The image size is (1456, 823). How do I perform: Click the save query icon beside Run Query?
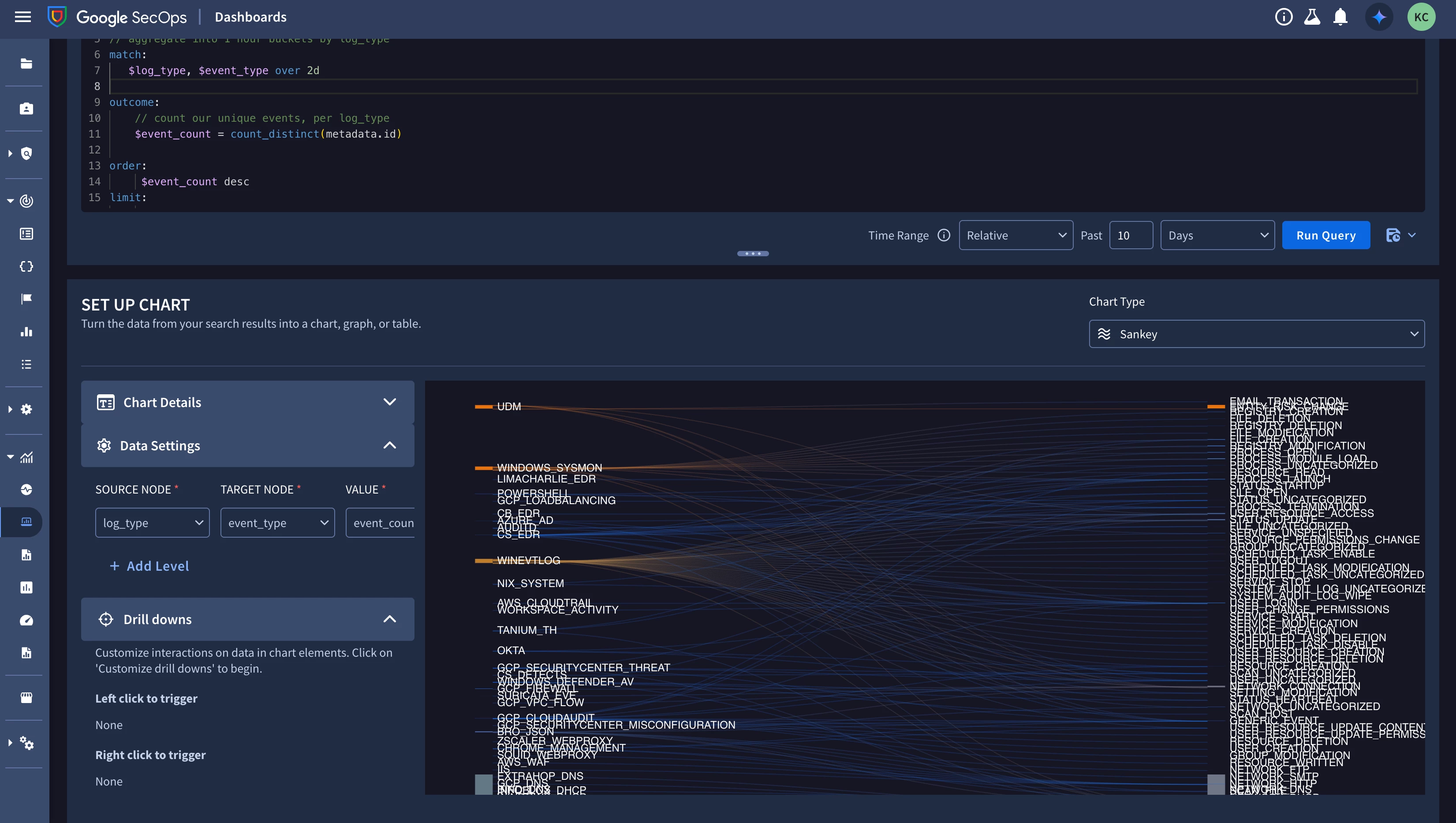[1393, 235]
